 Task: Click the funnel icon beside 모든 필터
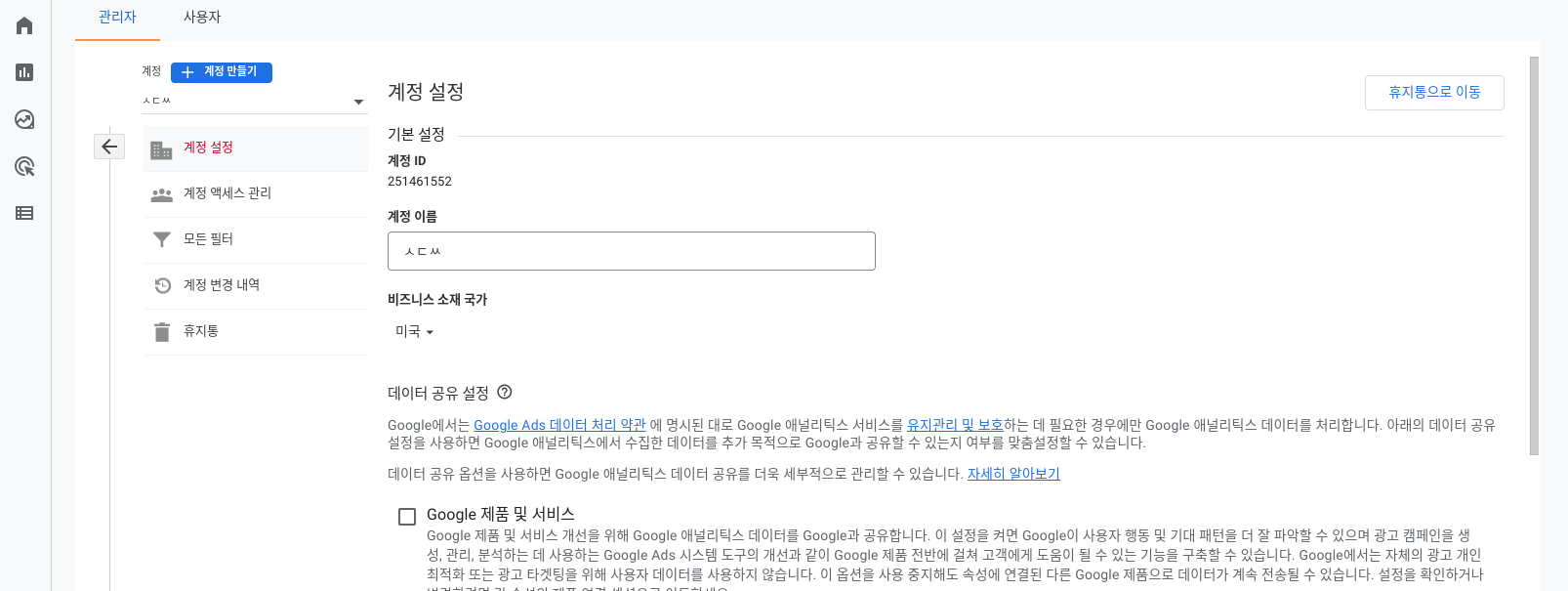tap(161, 239)
